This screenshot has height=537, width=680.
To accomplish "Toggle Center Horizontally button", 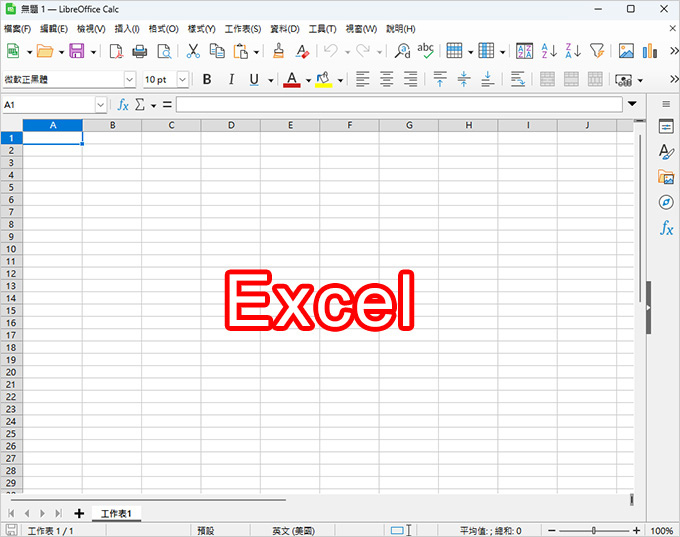I will (x=386, y=79).
